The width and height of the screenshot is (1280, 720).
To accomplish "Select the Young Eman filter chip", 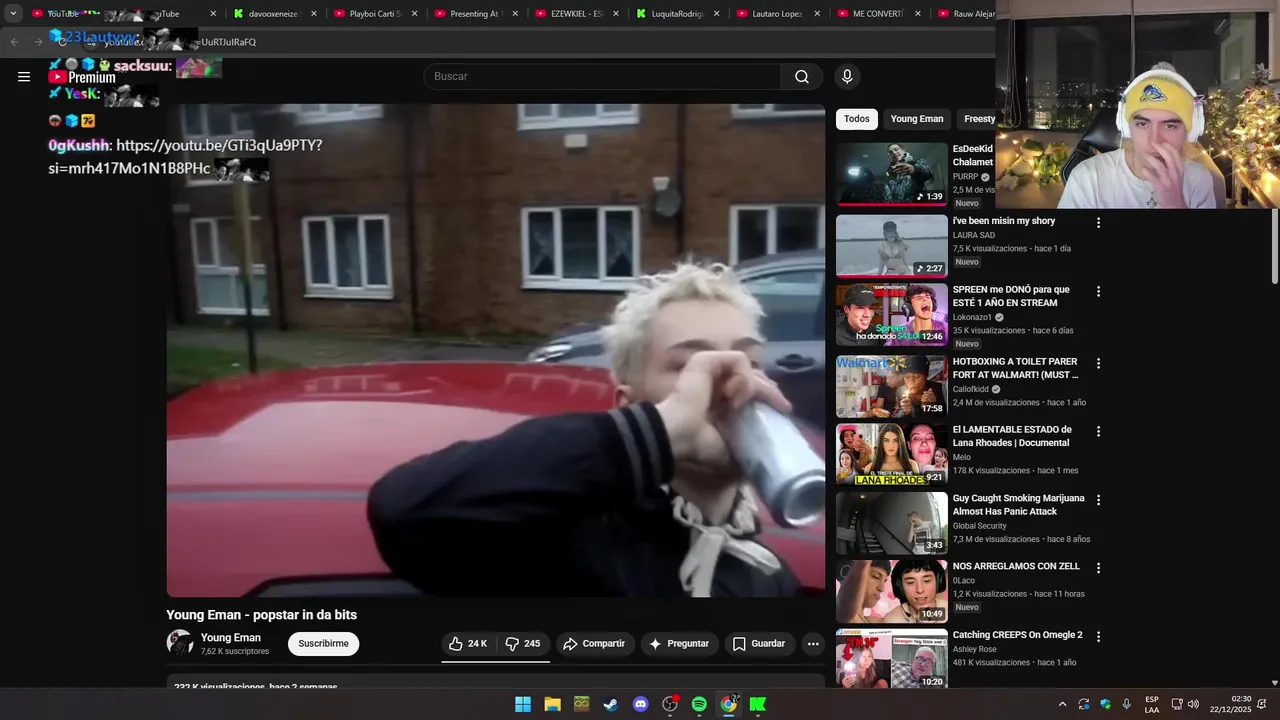I will (917, 119).
